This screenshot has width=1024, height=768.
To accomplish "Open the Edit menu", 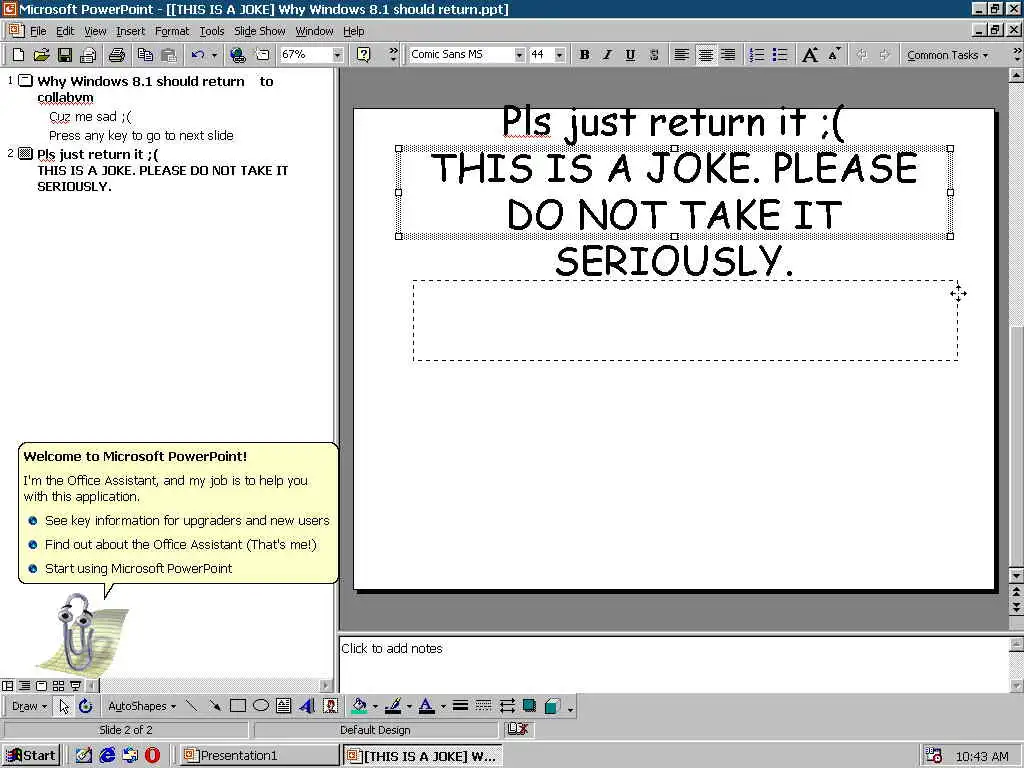I will pos(65,31).
